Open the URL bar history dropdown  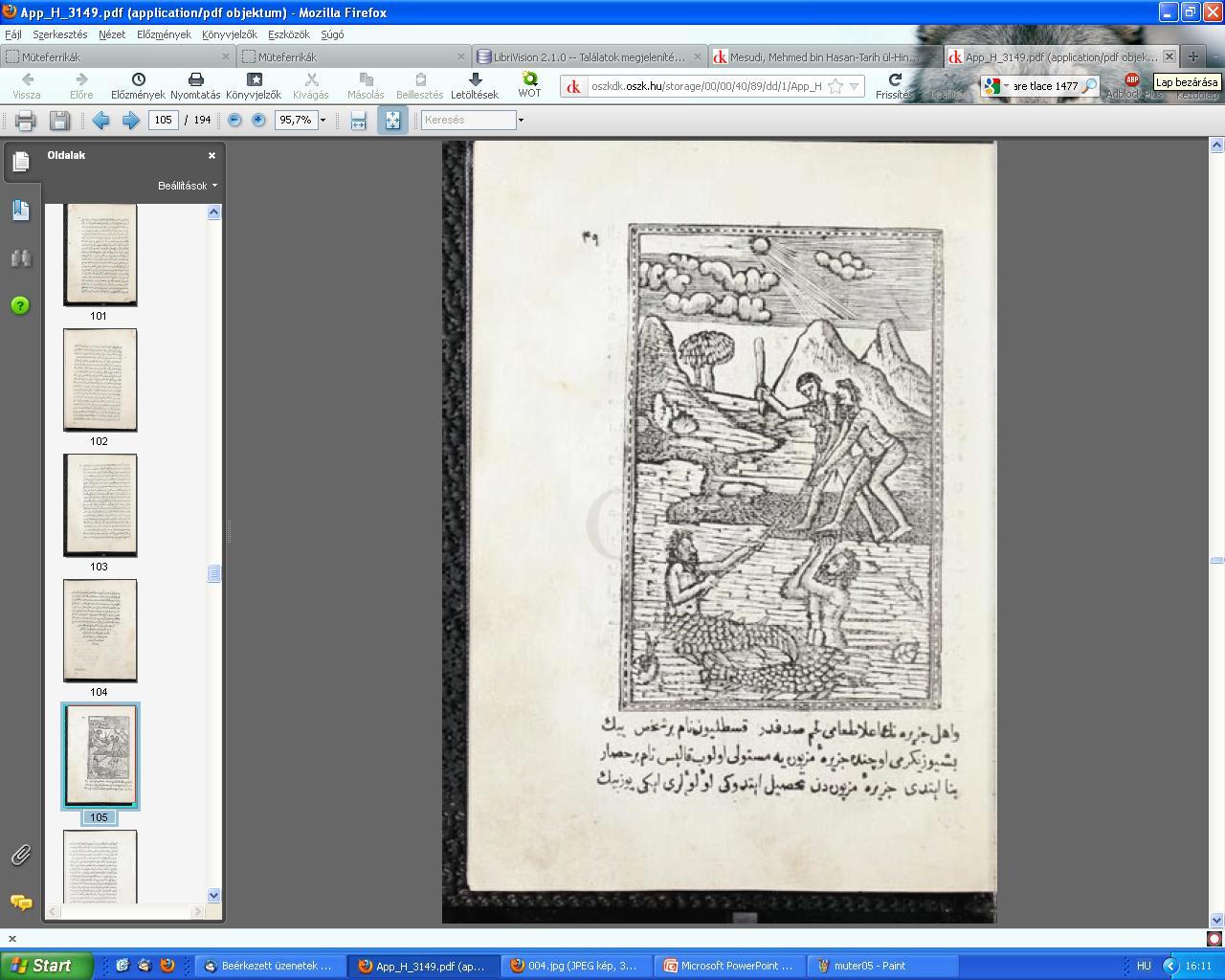854,86
